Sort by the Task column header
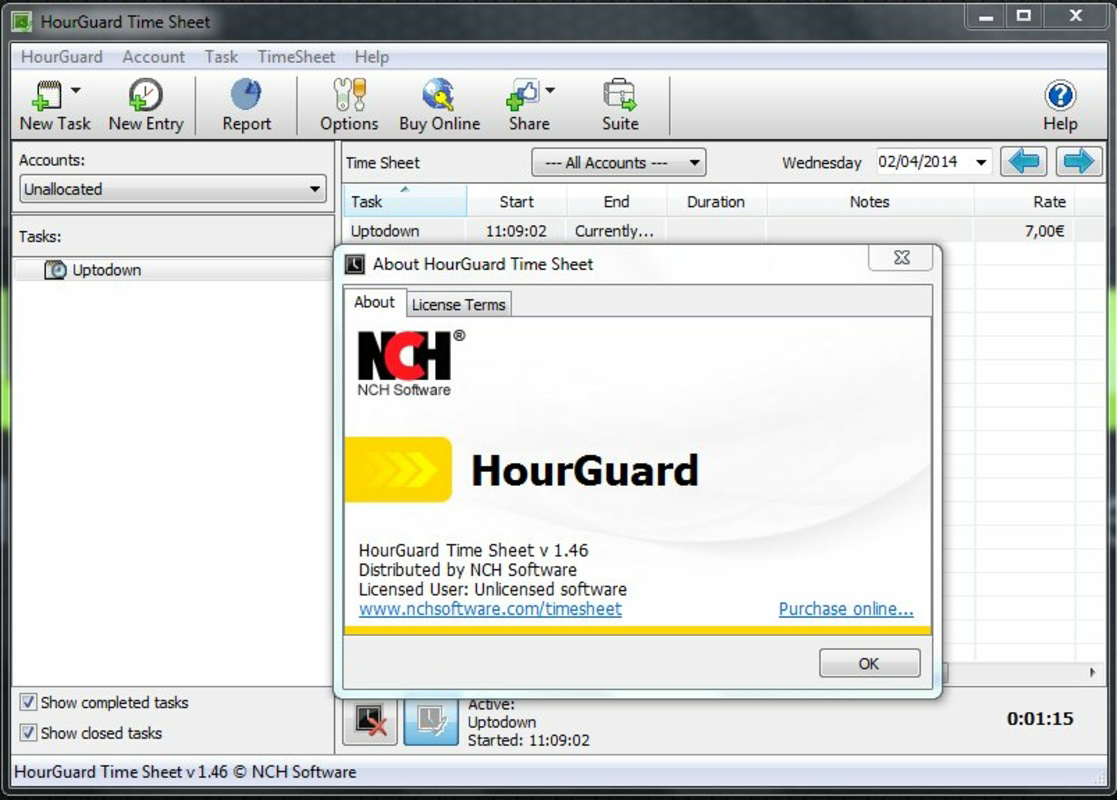1117x800 pixels. [x=405, y=201]
